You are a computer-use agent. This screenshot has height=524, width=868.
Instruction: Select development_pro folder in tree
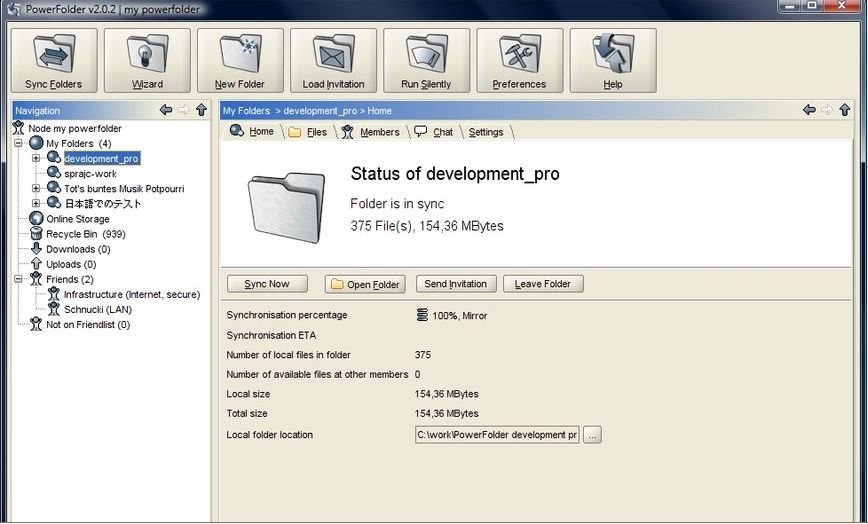[101, 159]
